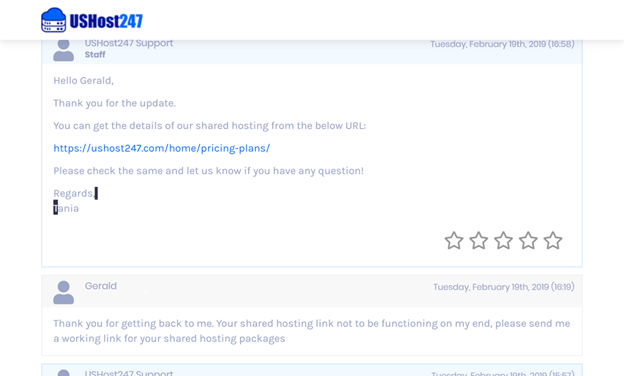Click the 'Please check the same' sentence
The width and height of the screenshot is (624, 376).
click(209, 171)
